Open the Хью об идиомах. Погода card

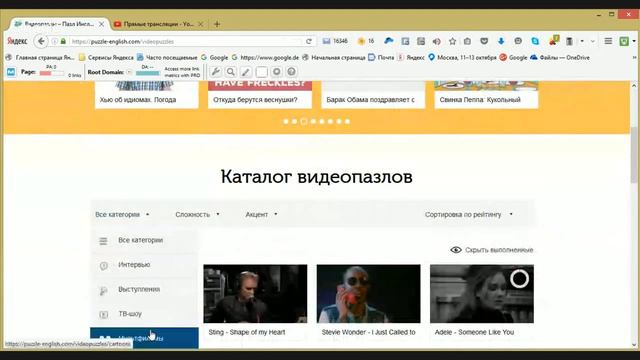click(147, 95)
